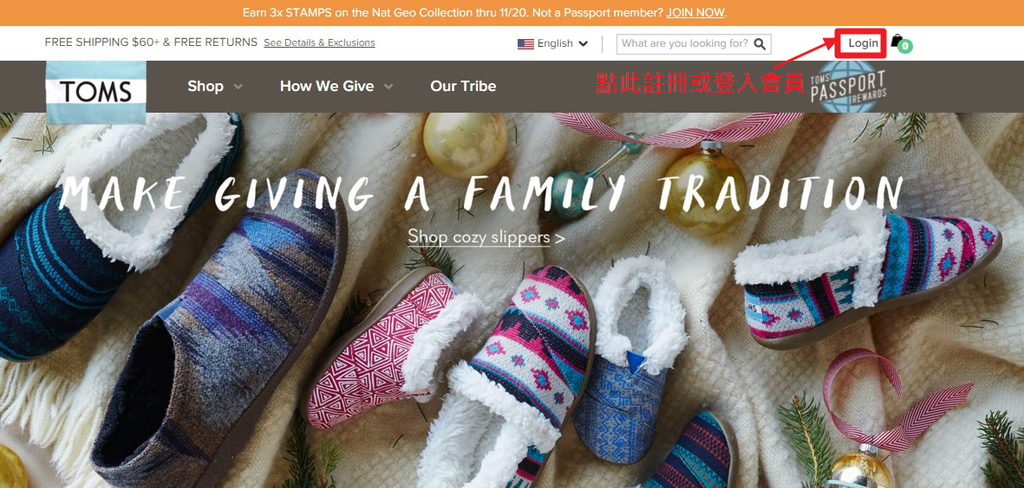Click the search magnifier icon
1024x488 pixels.
760,44
